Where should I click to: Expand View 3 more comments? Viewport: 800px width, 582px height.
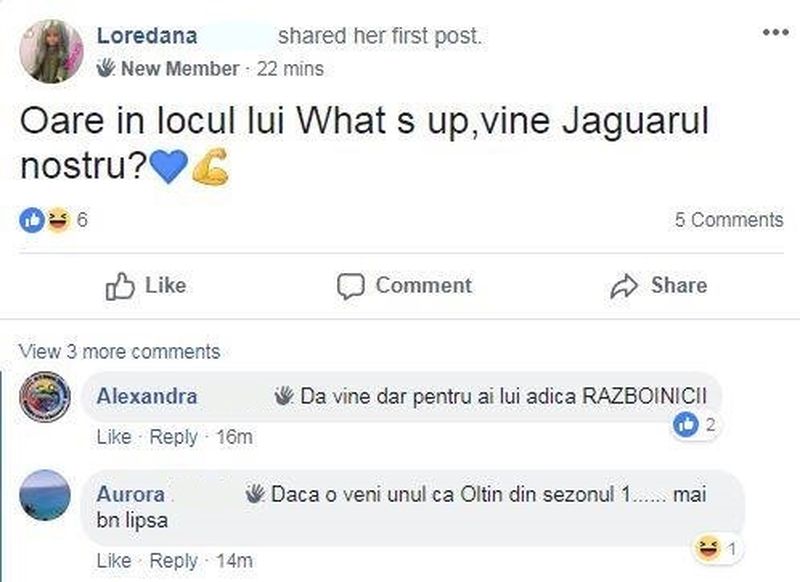point(119,351)
